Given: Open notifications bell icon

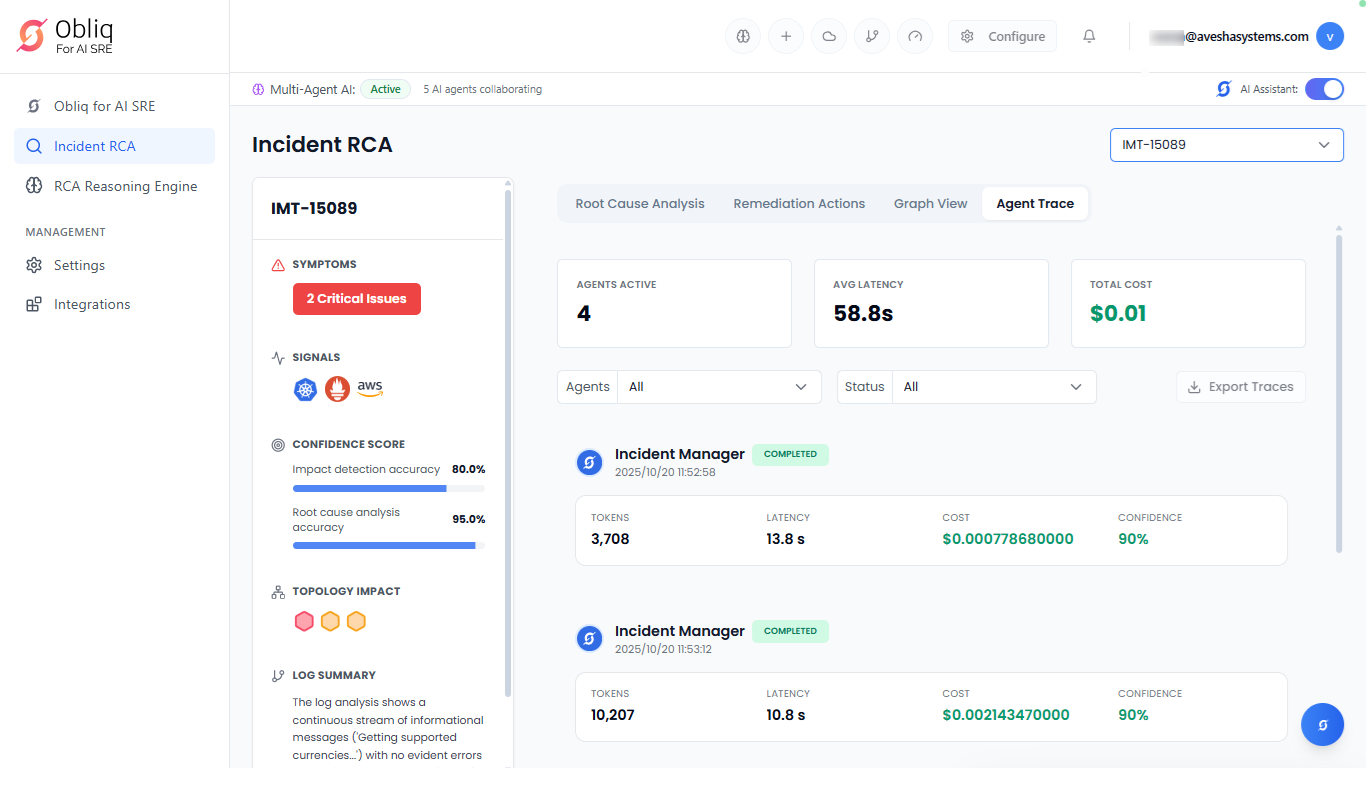Looking at the screenshot, I should [x=1089, y=37].
